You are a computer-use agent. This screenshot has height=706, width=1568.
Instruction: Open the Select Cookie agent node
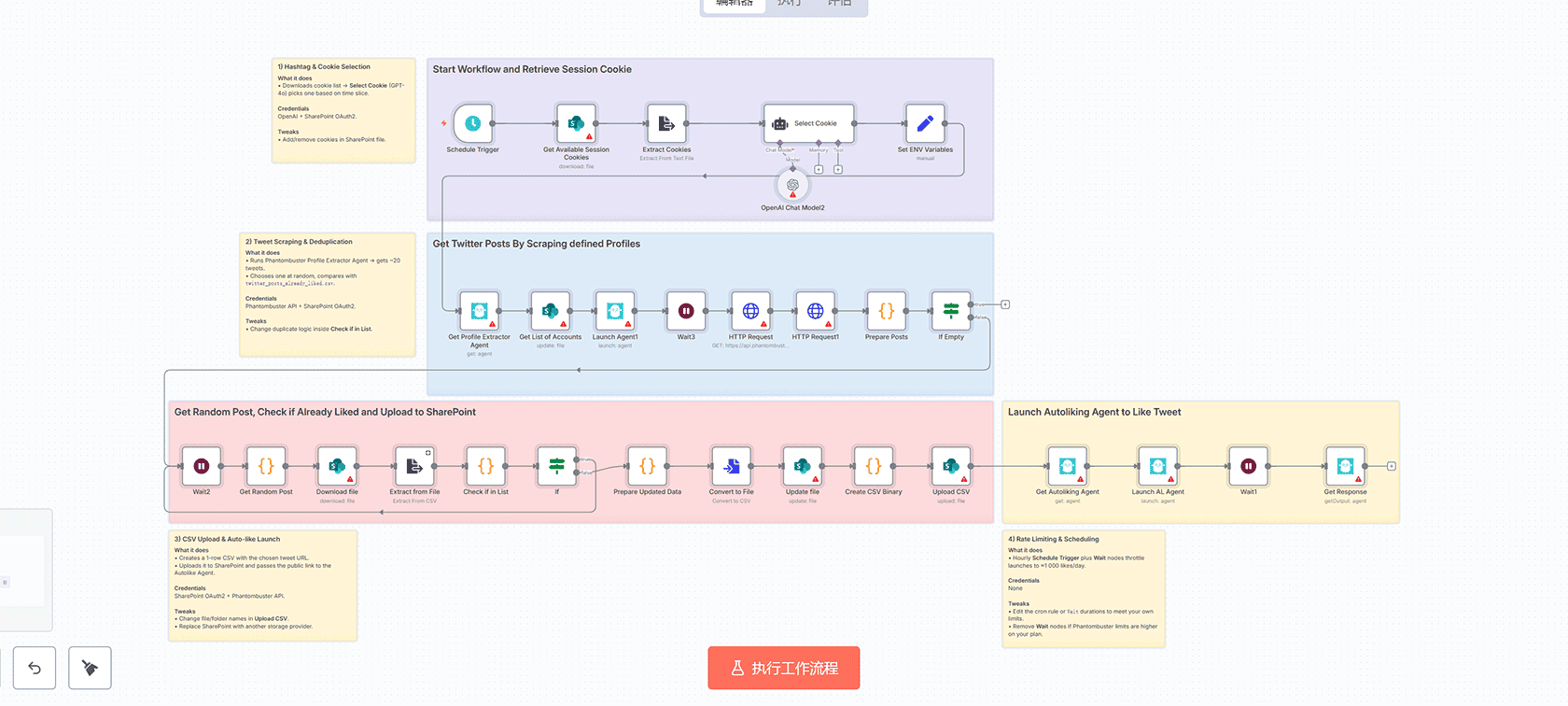point(808,123)
